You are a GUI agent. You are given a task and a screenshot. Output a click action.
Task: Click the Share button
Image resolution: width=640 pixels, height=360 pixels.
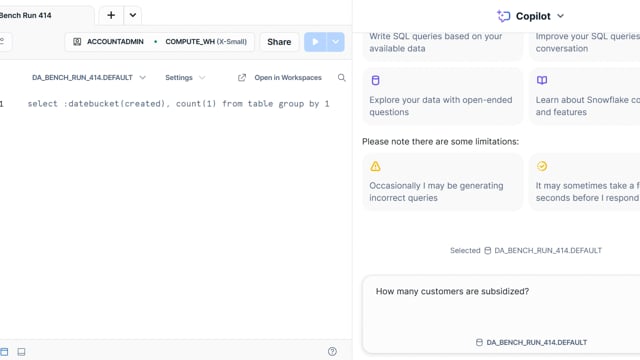[x=279, y=42]
